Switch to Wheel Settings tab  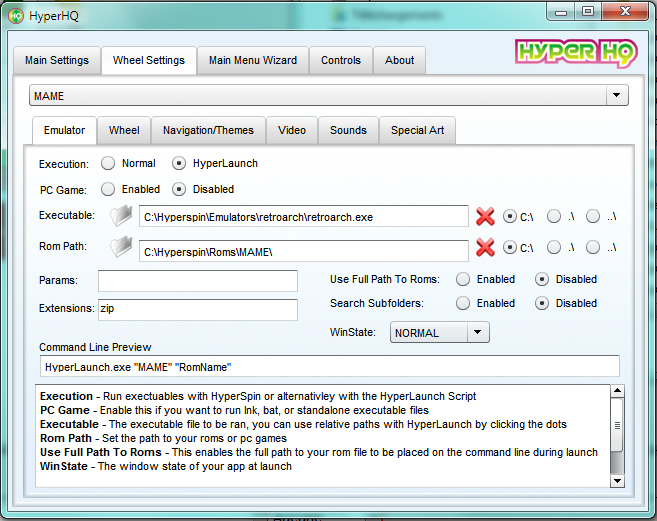pyautogui.click(x=149, y=60)
